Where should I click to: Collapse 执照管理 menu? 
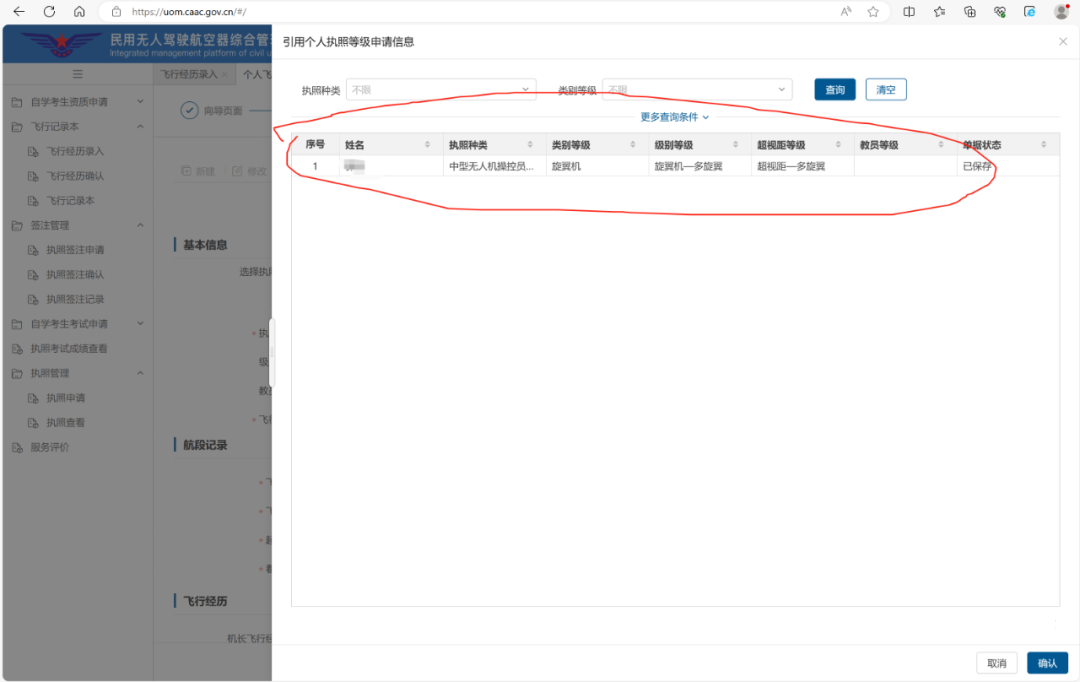click(78, 373)
